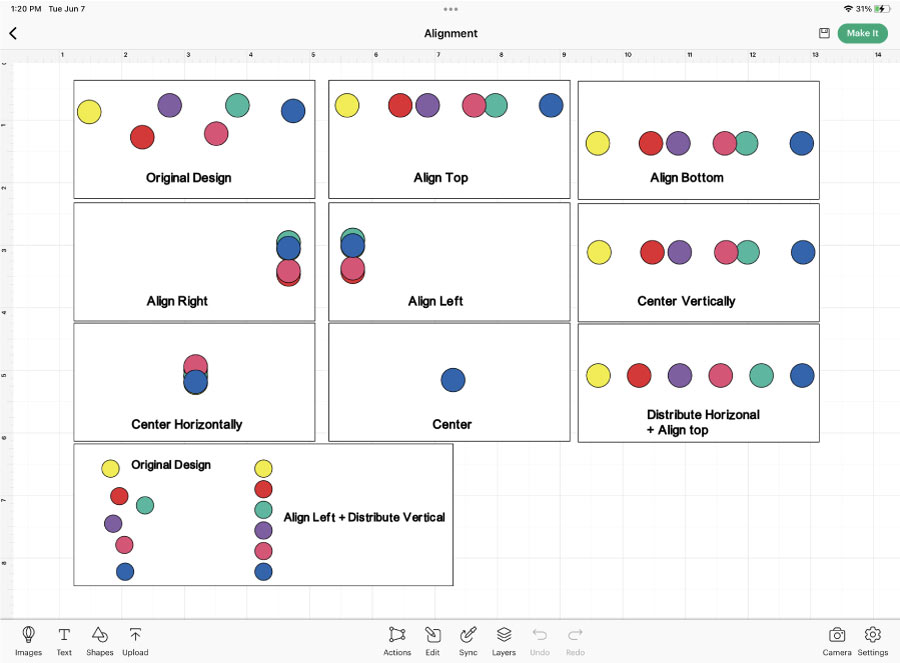Select yellow circle in Align Top box

pyautogui.click(x=347, y=105)
